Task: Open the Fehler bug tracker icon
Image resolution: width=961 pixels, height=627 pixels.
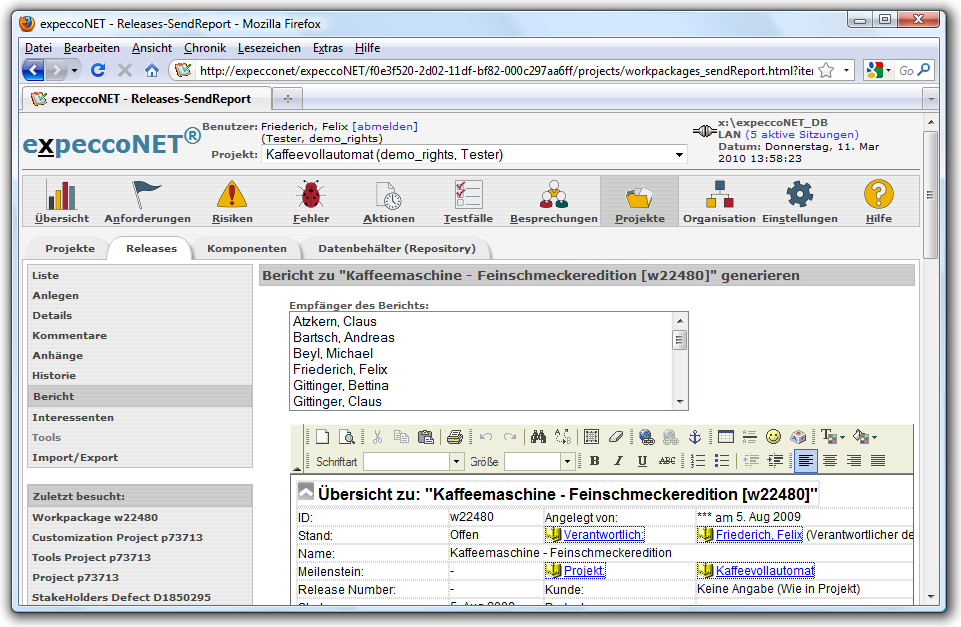Action: coord(311,201)
